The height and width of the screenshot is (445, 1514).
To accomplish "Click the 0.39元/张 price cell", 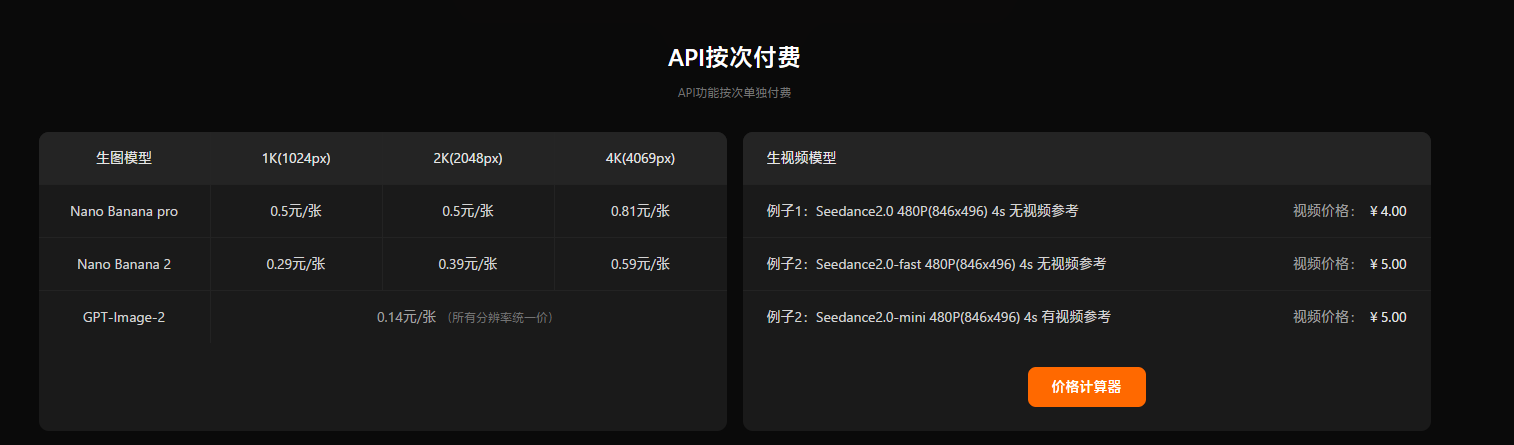I will [467, 264].
